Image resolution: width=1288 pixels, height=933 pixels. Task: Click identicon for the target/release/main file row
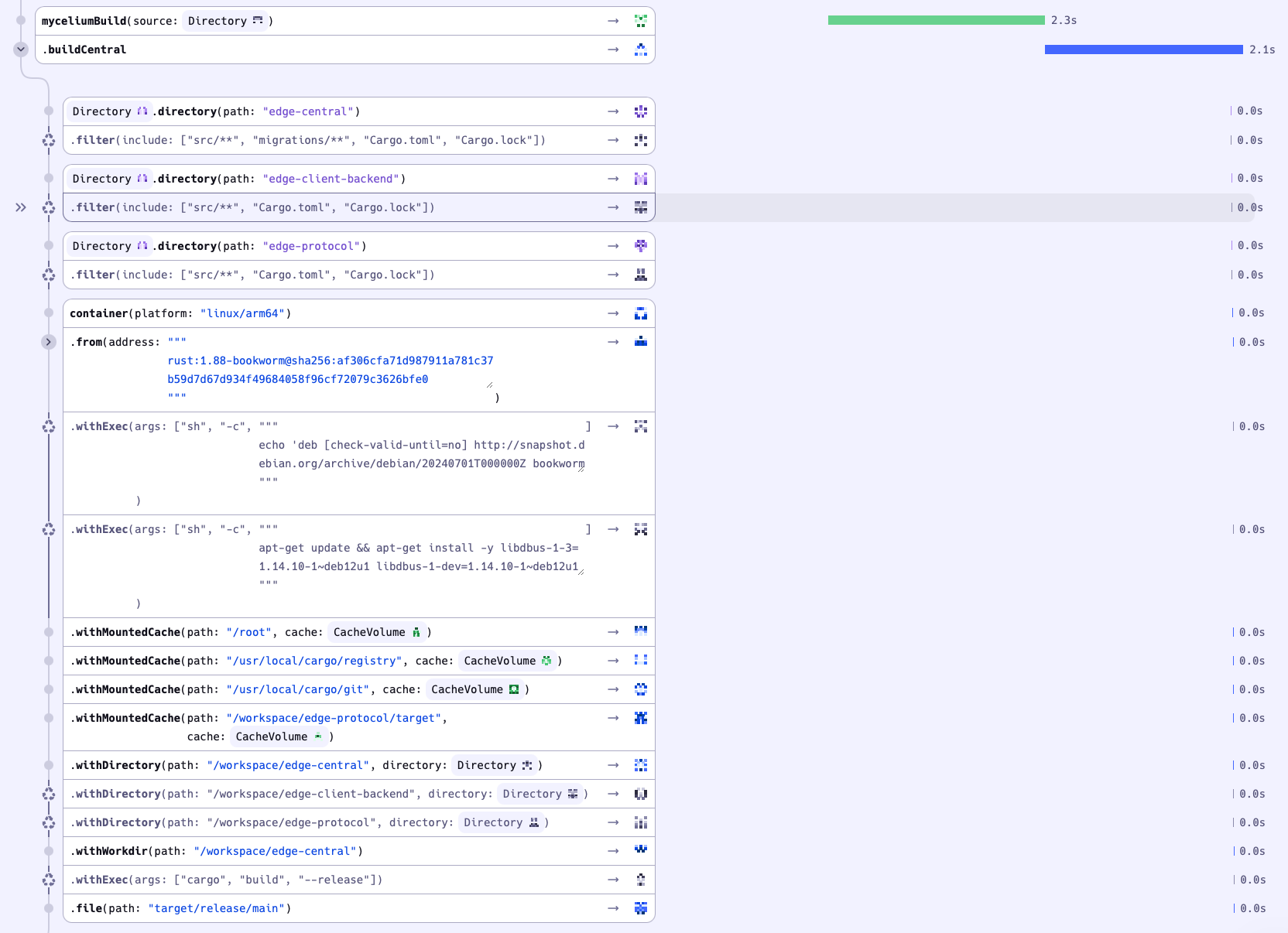pyautogui.click(x=640, y=908)
